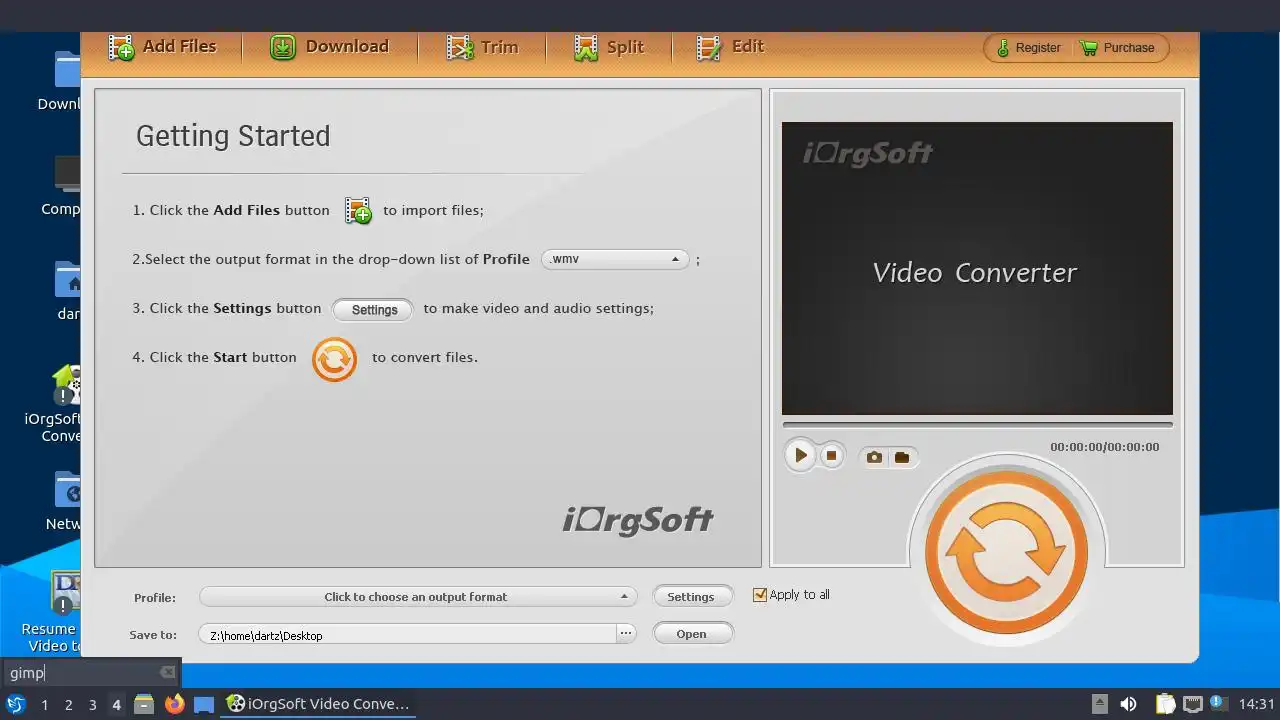Click the Add Files icon in Getting Started
1280x720 pixels.
[358, 210]
